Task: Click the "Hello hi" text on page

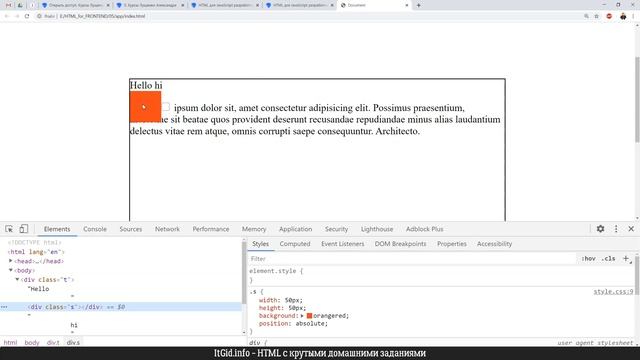Action: point(146,85)
